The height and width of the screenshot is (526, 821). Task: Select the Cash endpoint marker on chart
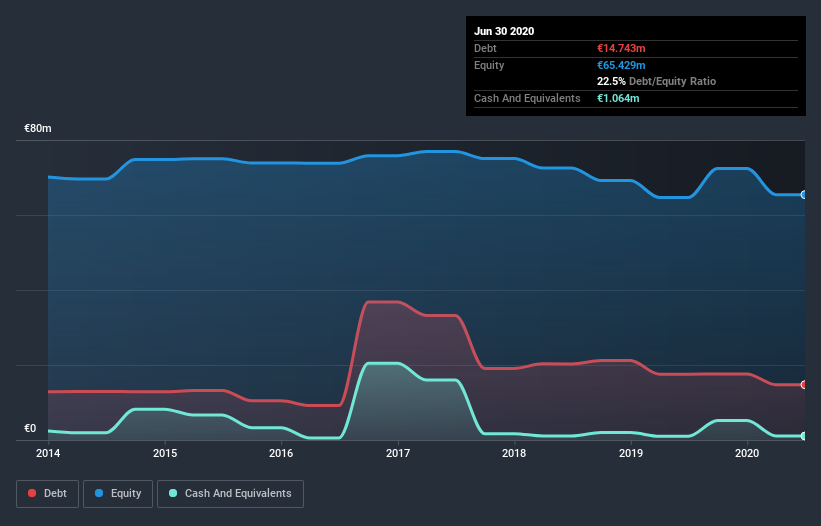803,436
